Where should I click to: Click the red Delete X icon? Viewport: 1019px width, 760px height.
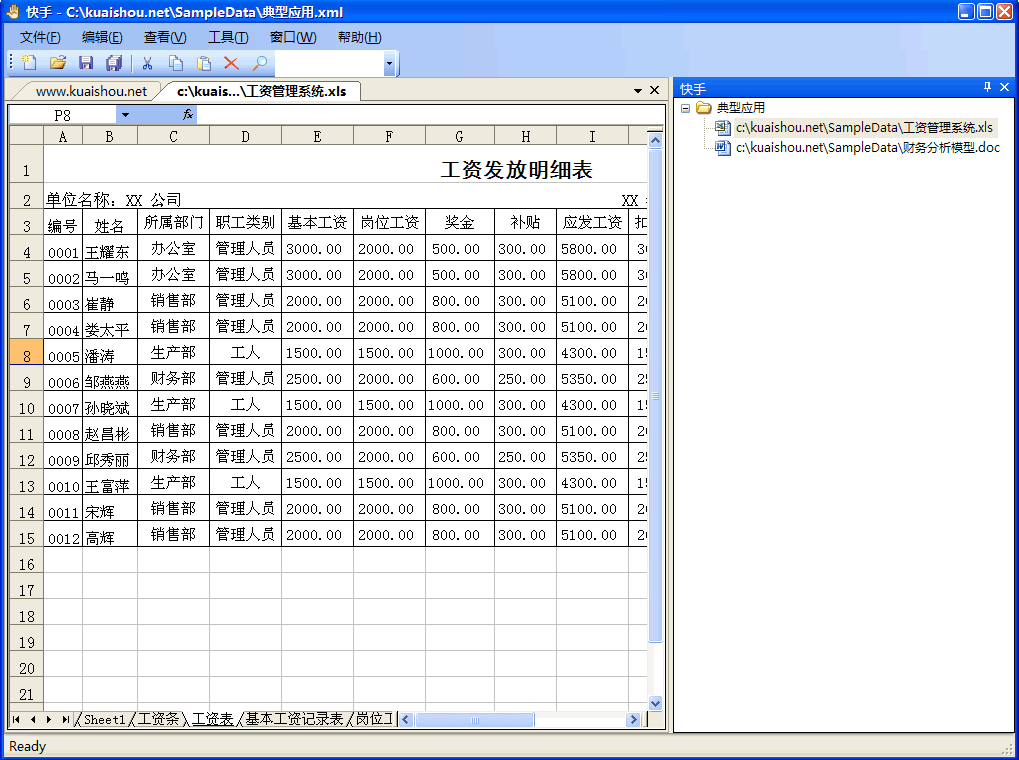231,63
